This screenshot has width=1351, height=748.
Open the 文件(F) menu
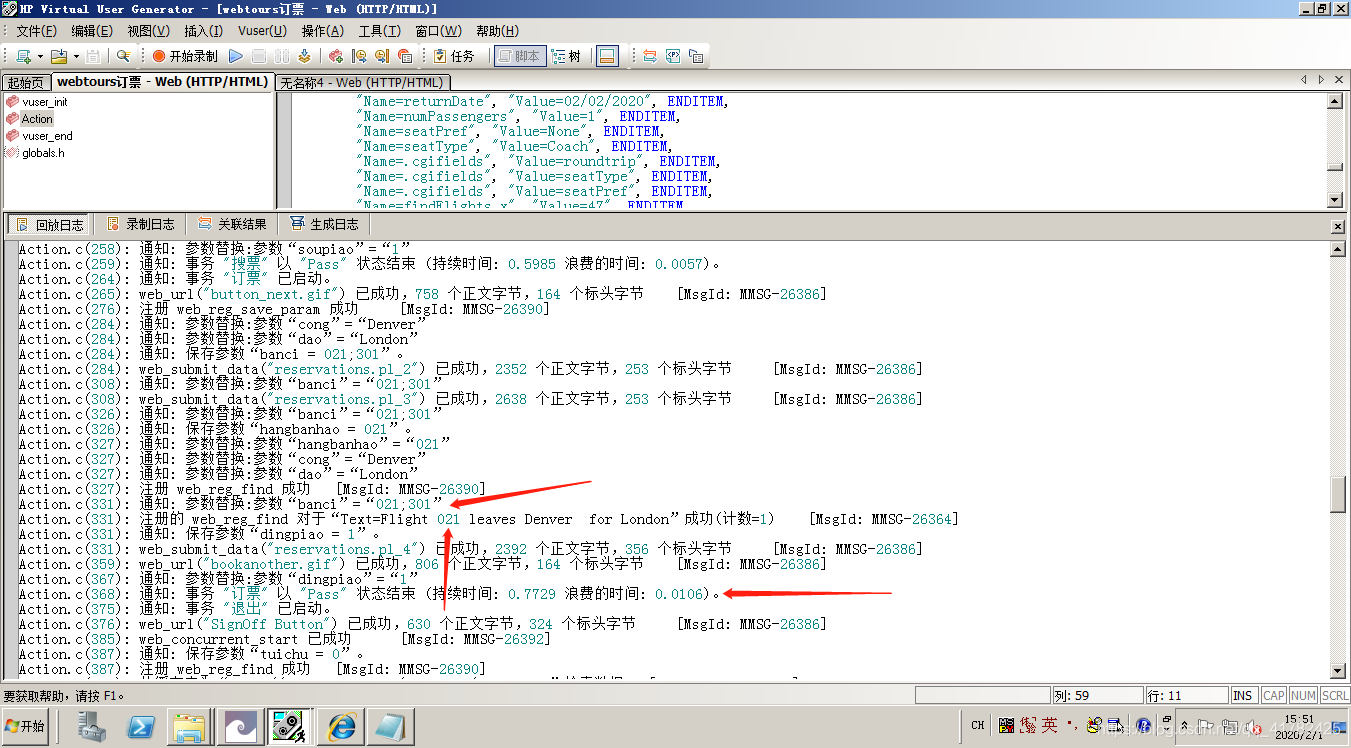[36, 31]
